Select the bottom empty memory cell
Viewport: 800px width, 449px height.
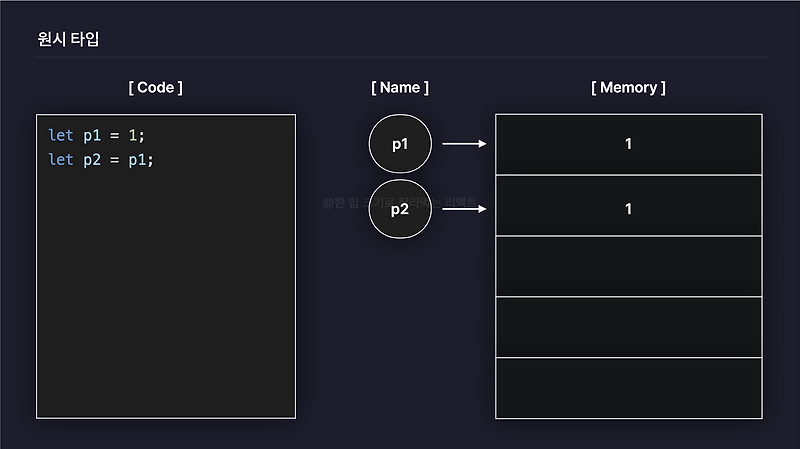coord(628,388)
